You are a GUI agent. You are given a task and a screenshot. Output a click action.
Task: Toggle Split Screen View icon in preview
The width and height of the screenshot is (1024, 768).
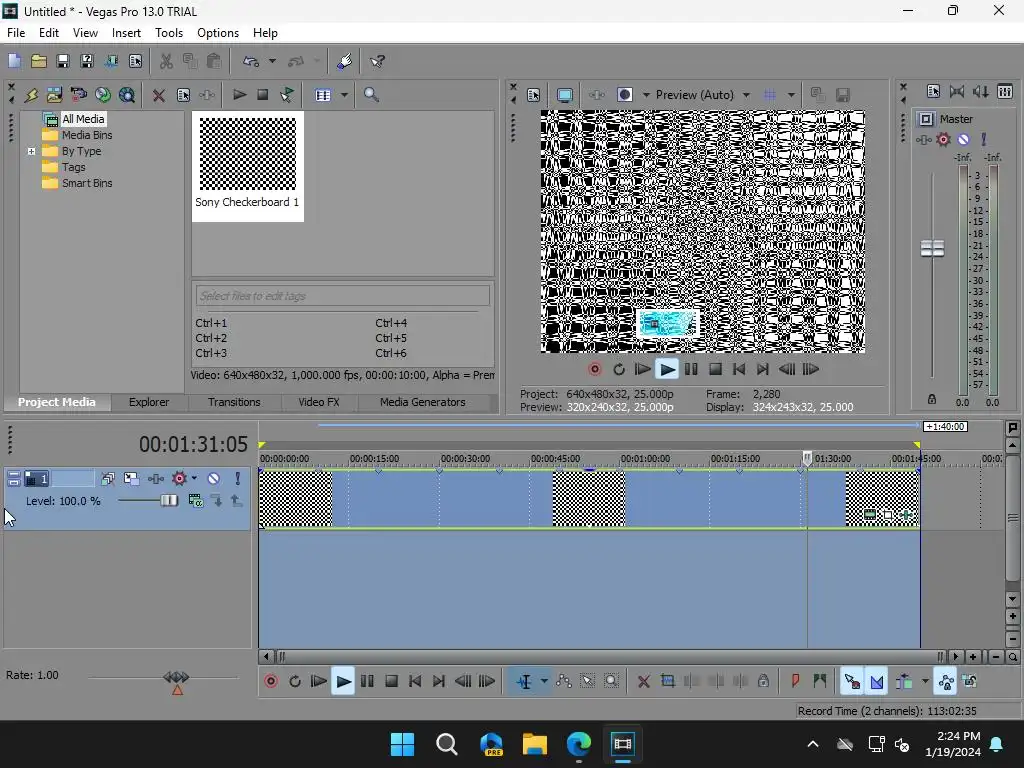coord(624,95)
